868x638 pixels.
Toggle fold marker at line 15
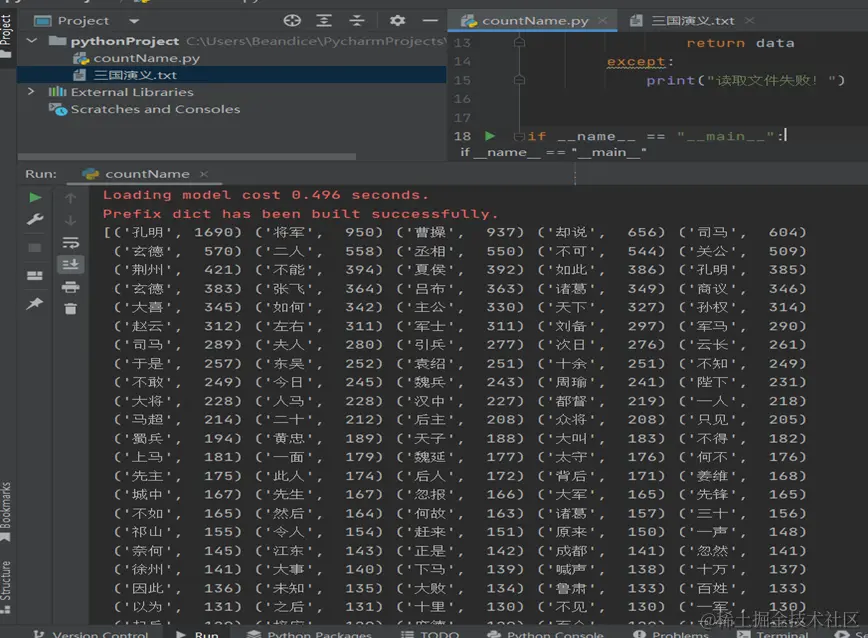coord(519,80)
